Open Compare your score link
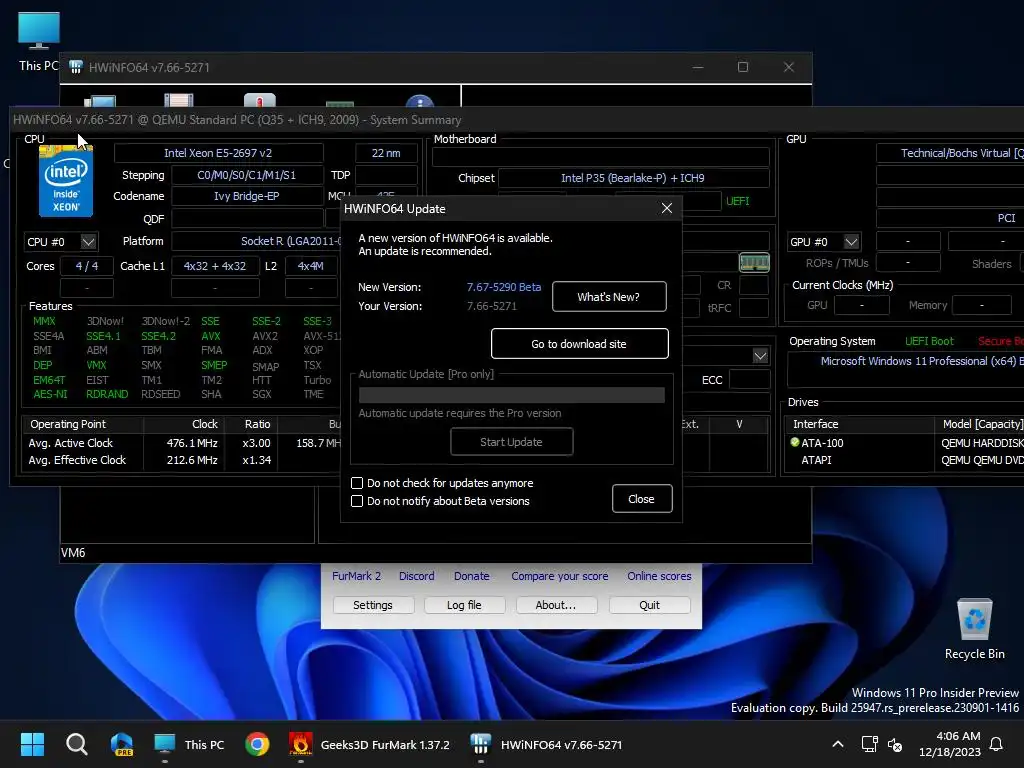Image resolution: width=1024 pixels, height=768 pixels. pyautogui.click(x=560, y=576)
